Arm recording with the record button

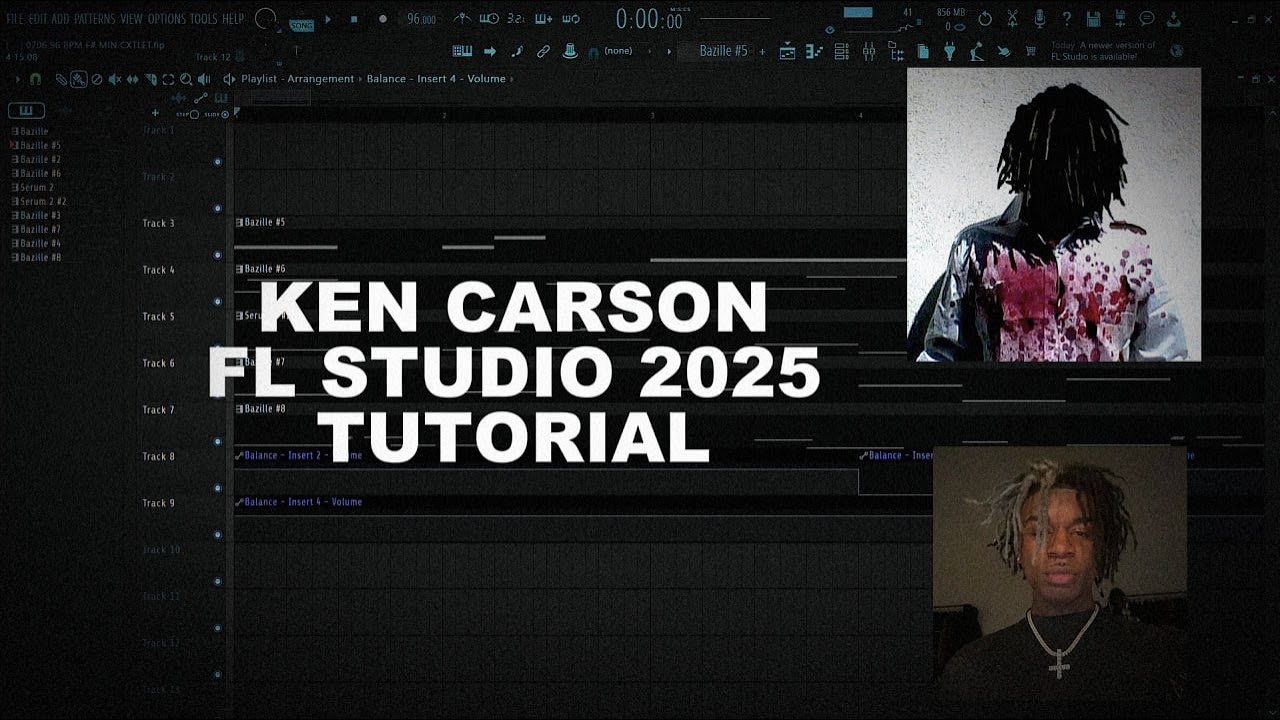382,19
